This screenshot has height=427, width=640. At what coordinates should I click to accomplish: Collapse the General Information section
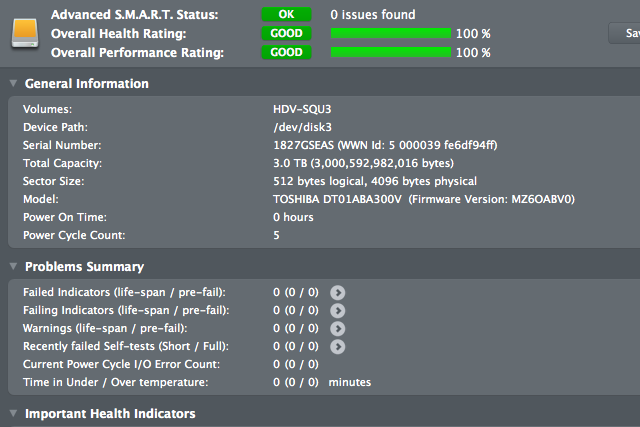point(13,84)
